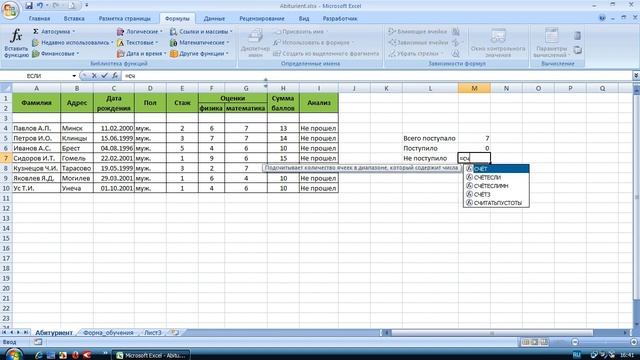Switch to the Вставка ribbon tab
The height and width of the screenshot is (360, 640).
coord(74,18)
